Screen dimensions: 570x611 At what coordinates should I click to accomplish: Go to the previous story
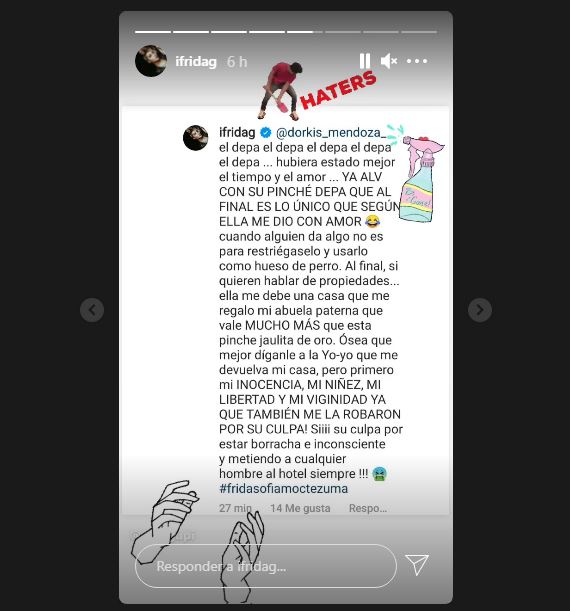[92, 310]
